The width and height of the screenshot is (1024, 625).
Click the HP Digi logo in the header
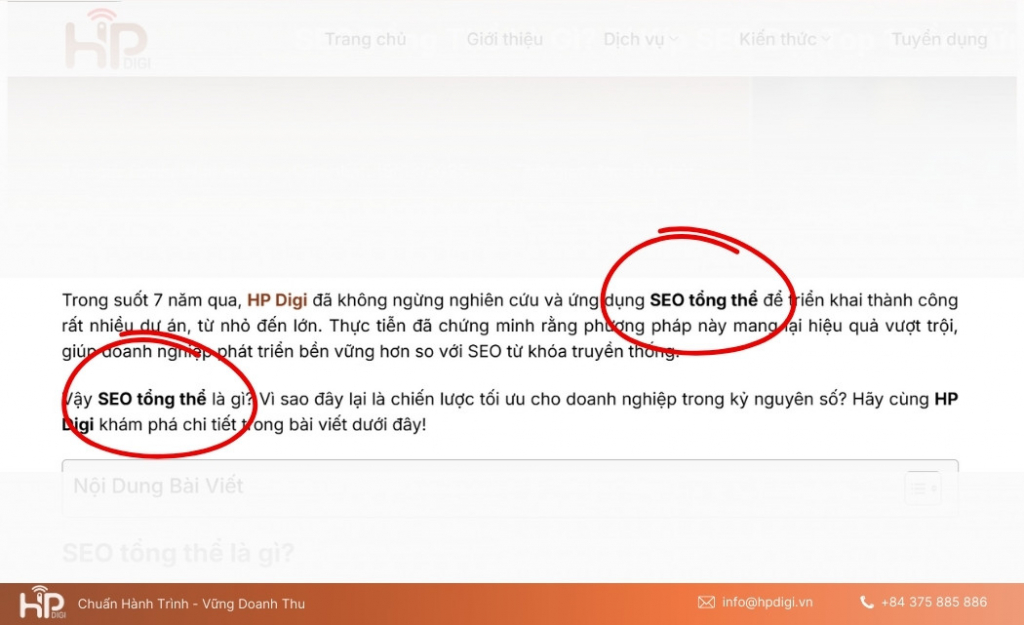point(108,39)
